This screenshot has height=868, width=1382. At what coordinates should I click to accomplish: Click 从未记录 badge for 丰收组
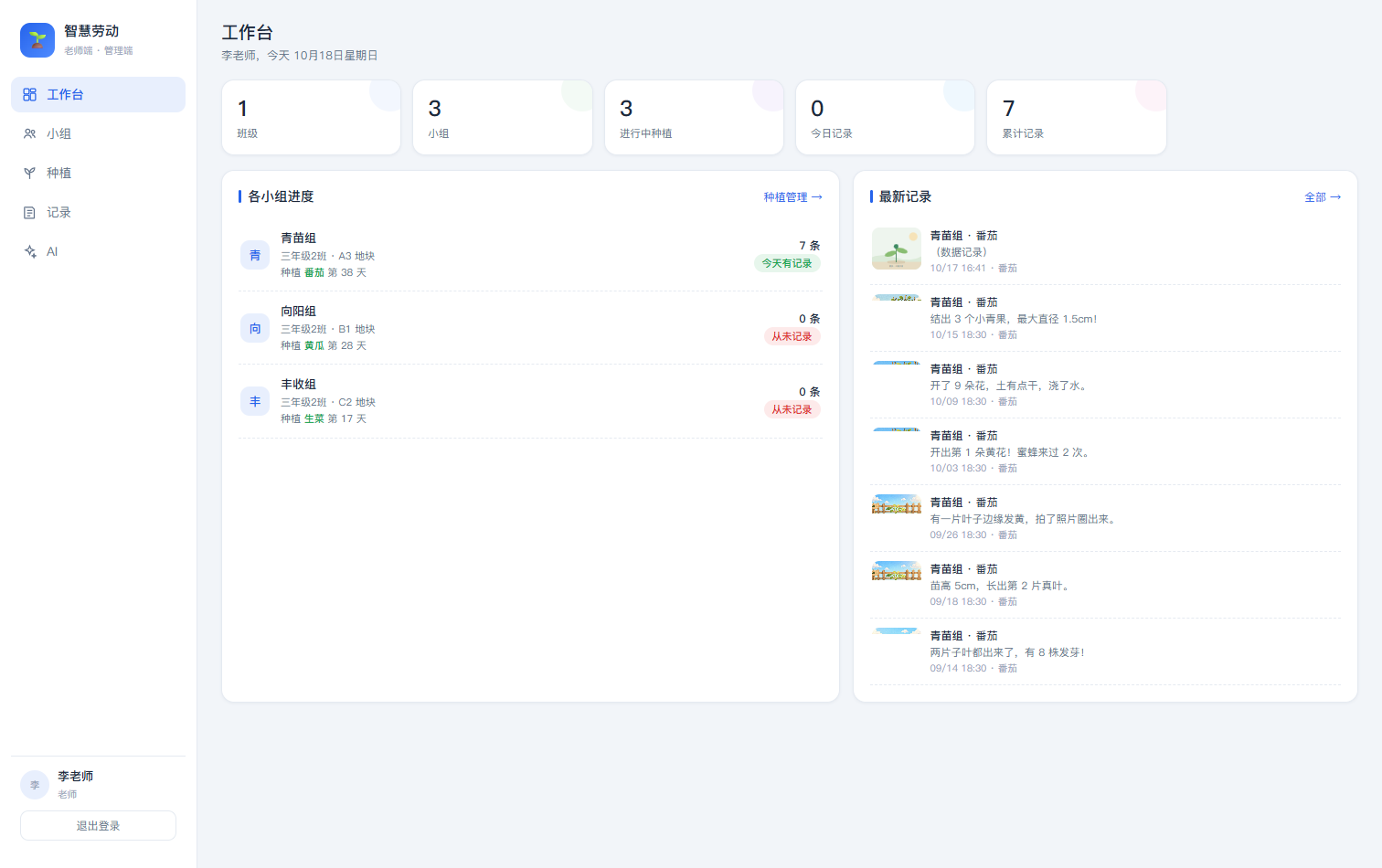click(792, 409)
